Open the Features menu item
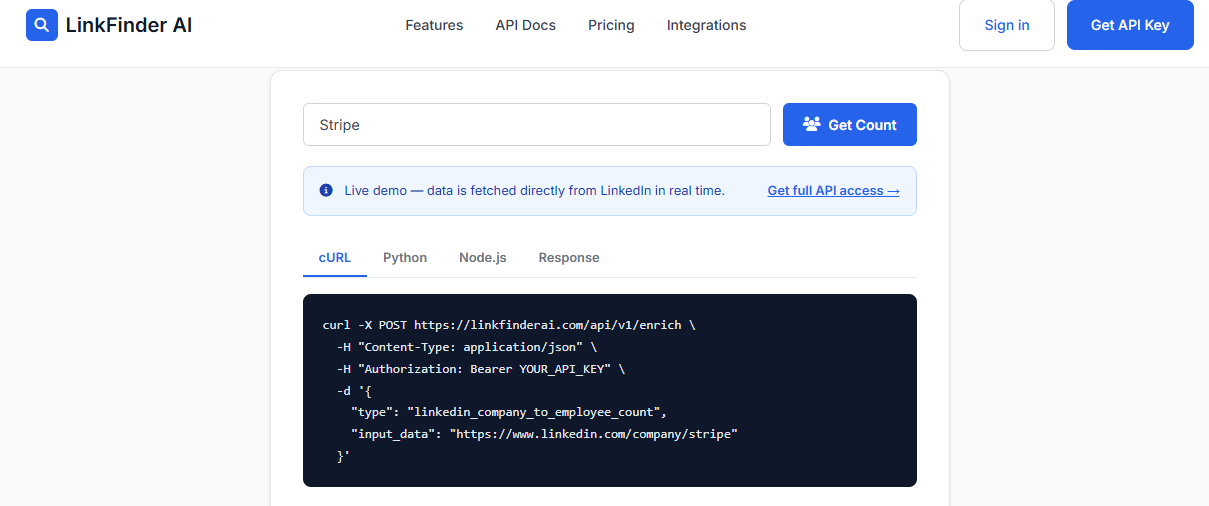This screenshot has height=506, width=1209. click(x=434, y=25)
